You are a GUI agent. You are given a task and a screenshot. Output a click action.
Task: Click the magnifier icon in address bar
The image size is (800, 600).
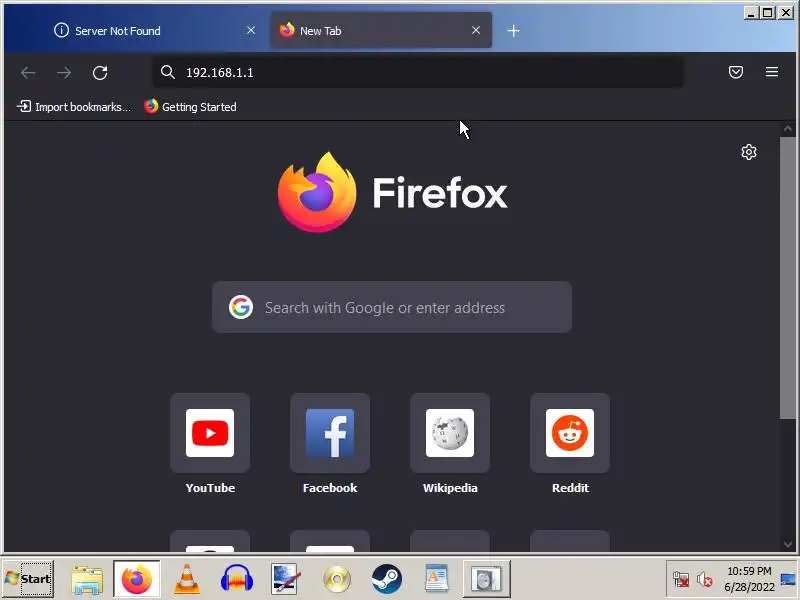tap(167, 72)
